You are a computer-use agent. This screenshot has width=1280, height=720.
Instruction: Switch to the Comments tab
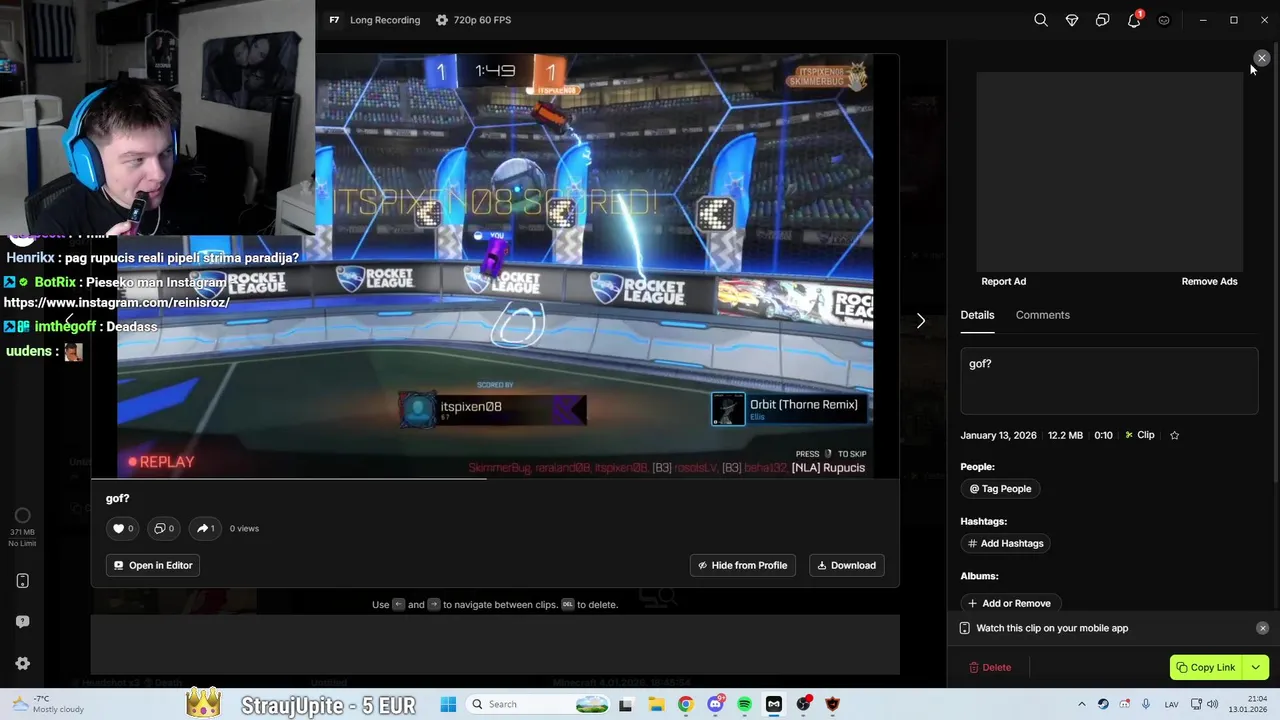(x=1043, y=315)
